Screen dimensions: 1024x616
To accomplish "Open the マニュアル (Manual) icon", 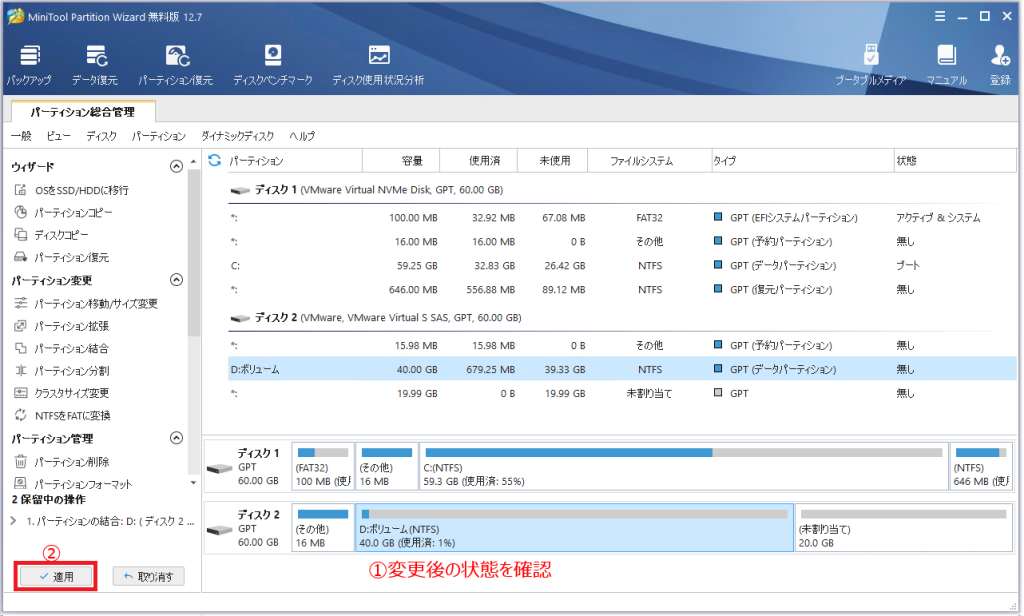I will click(946, 65).
